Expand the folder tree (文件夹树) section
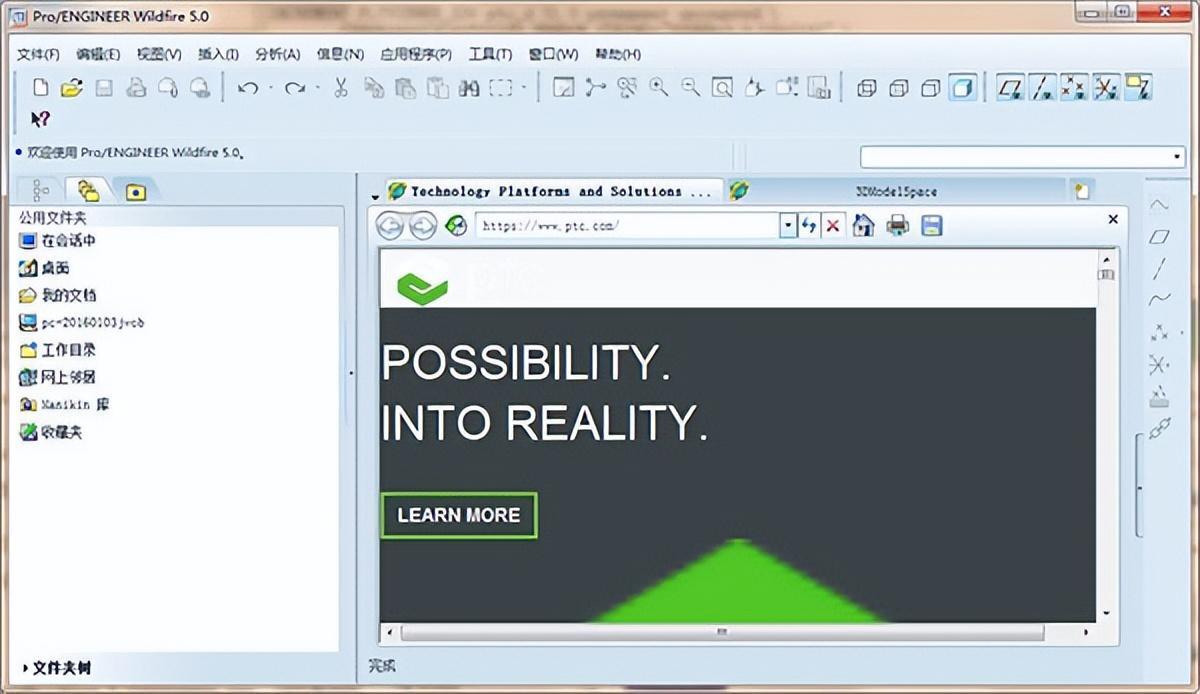 [57, 667]
